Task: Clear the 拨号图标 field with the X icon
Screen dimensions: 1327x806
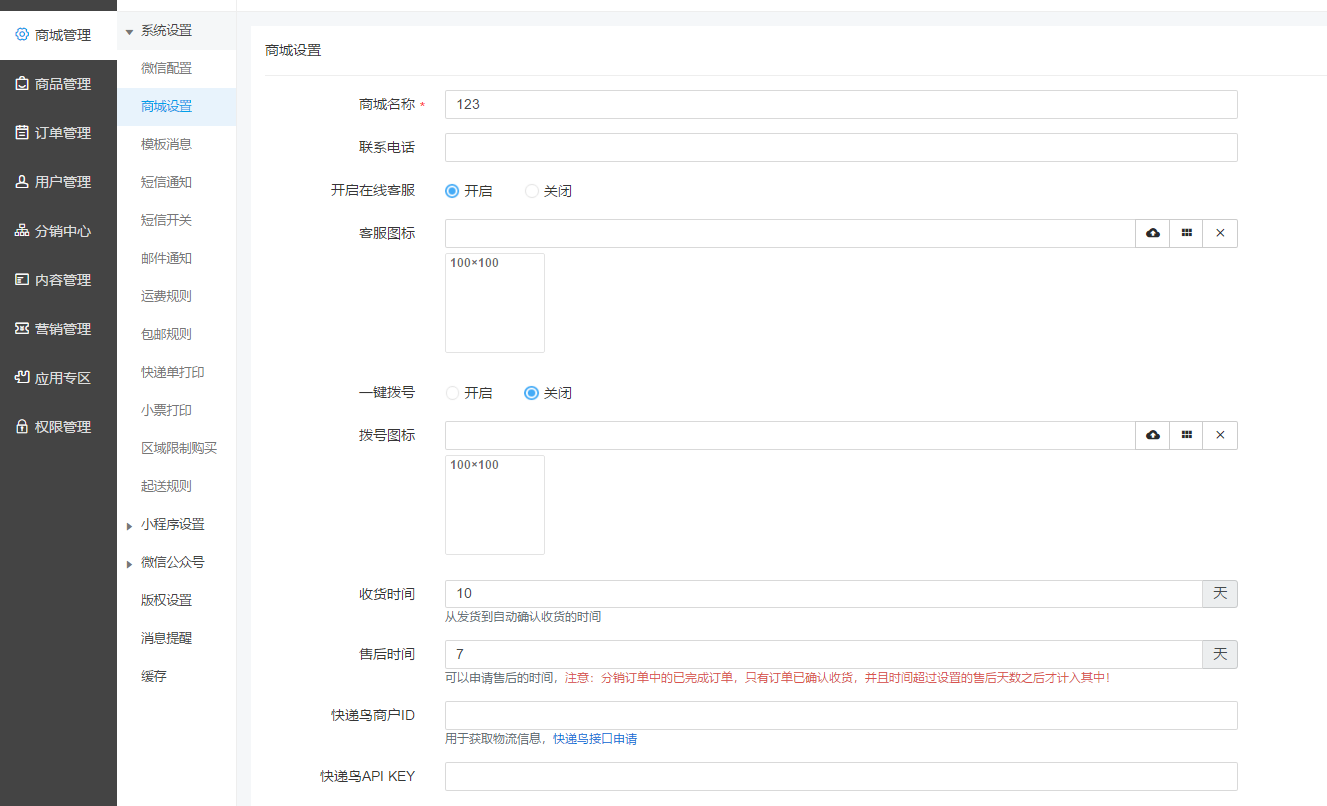Action: tap(1220, 435)
